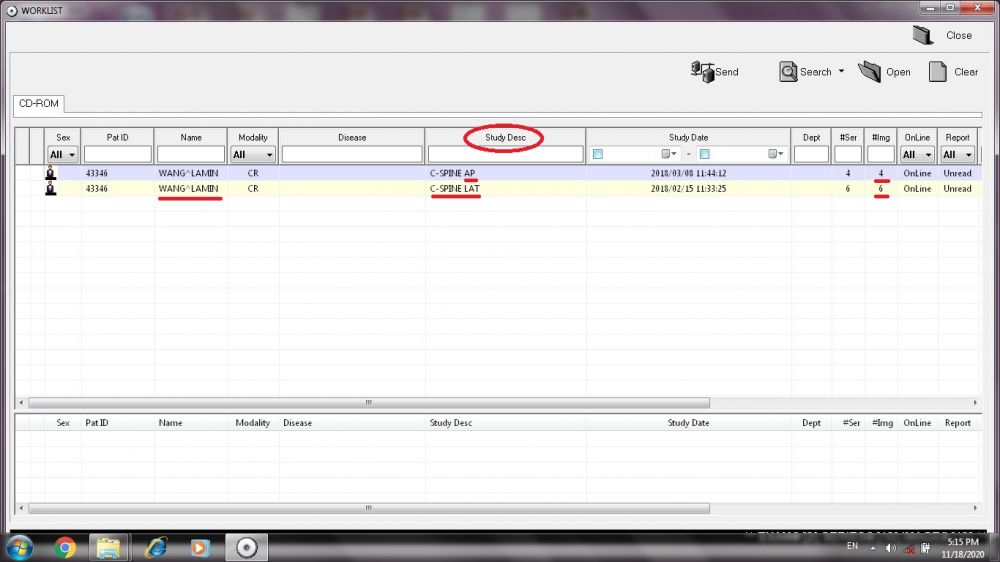
Task: Click the Clear page icon
Action: [x=937, y=71]
